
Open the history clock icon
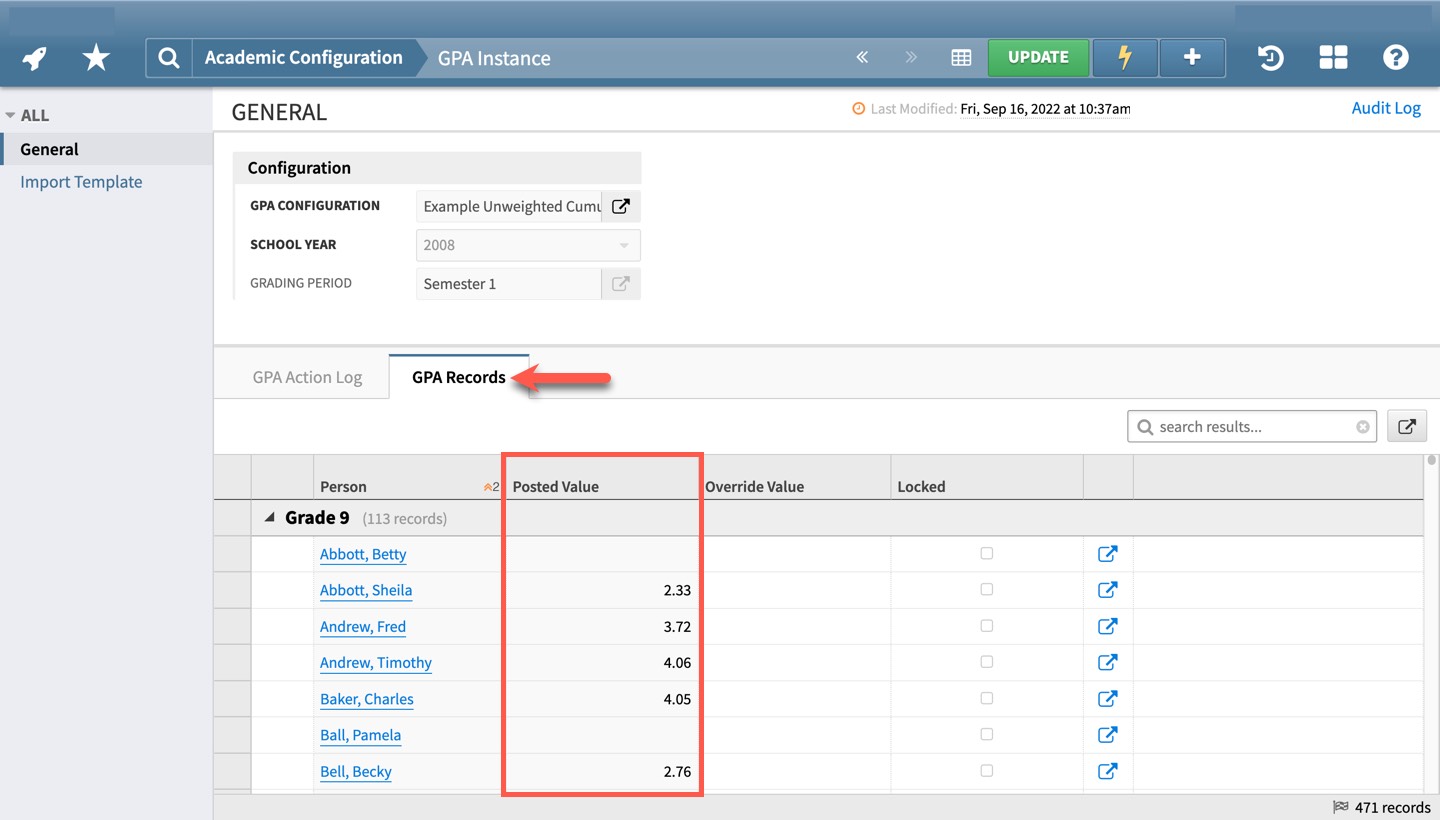(1270, 58)
